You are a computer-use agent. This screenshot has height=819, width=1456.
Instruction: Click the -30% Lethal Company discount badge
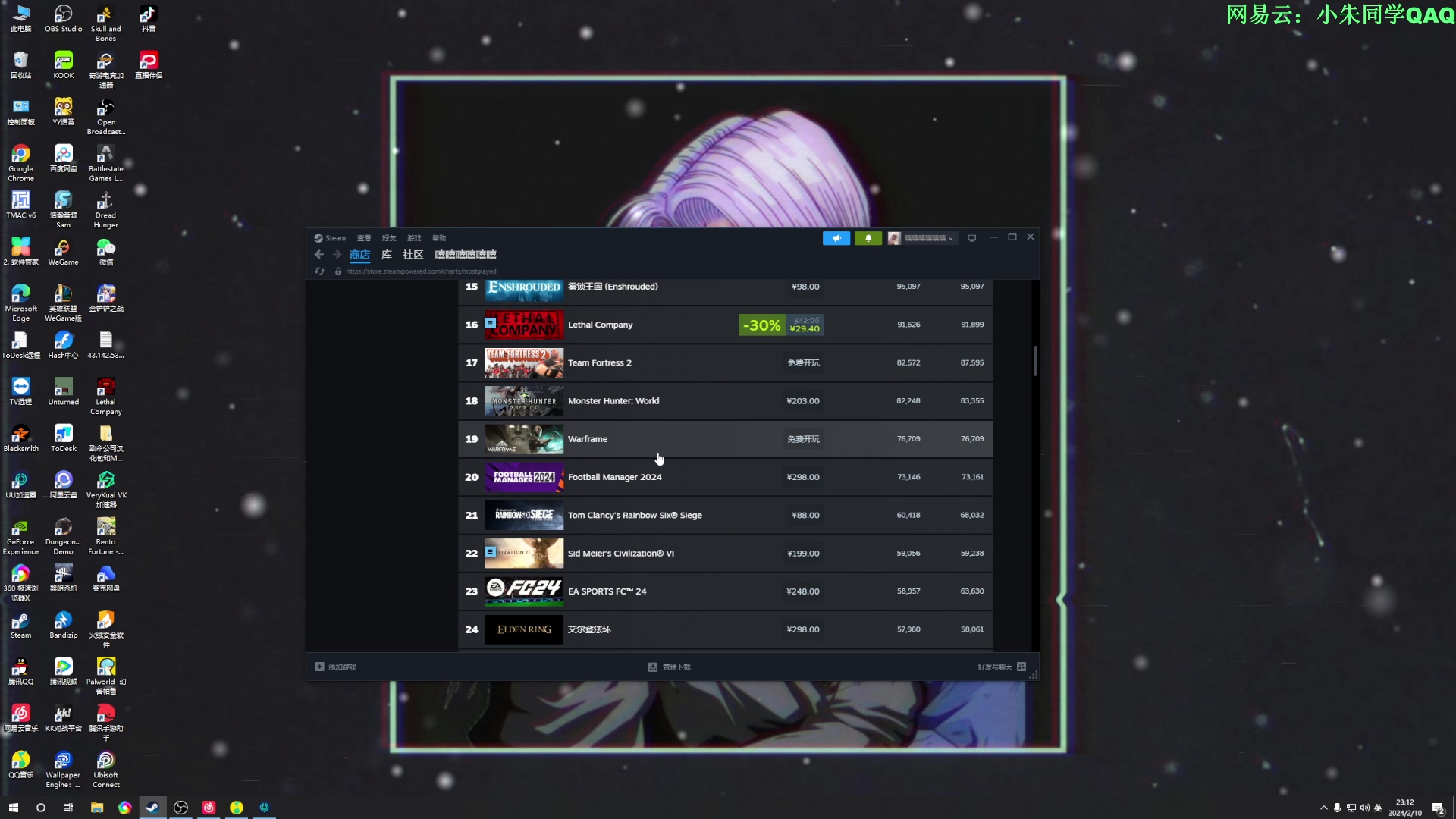(x=761, y=325)
